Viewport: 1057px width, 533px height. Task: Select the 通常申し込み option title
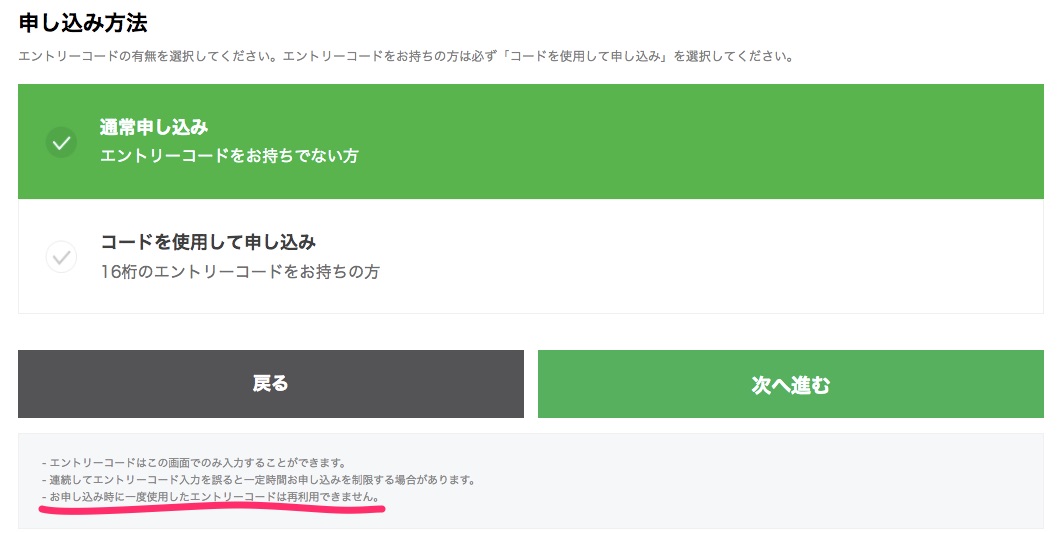[x=154, y=127]
